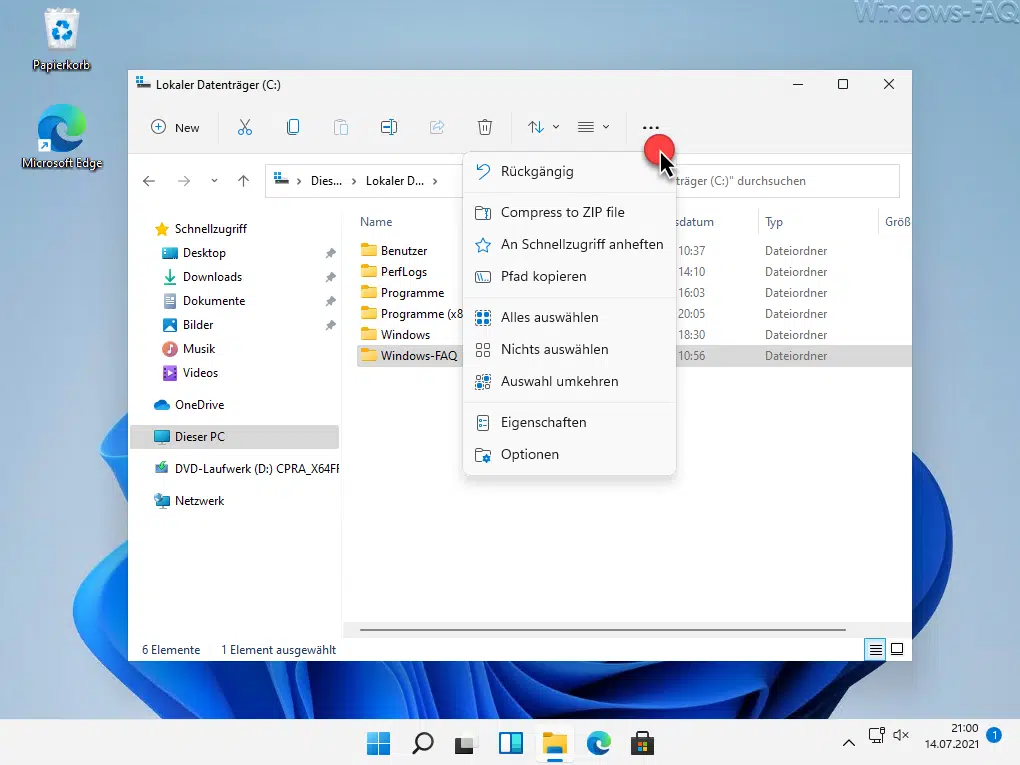The image size is (1020, 765).
Task: Select the Rename icon
Action: [388, 127]
